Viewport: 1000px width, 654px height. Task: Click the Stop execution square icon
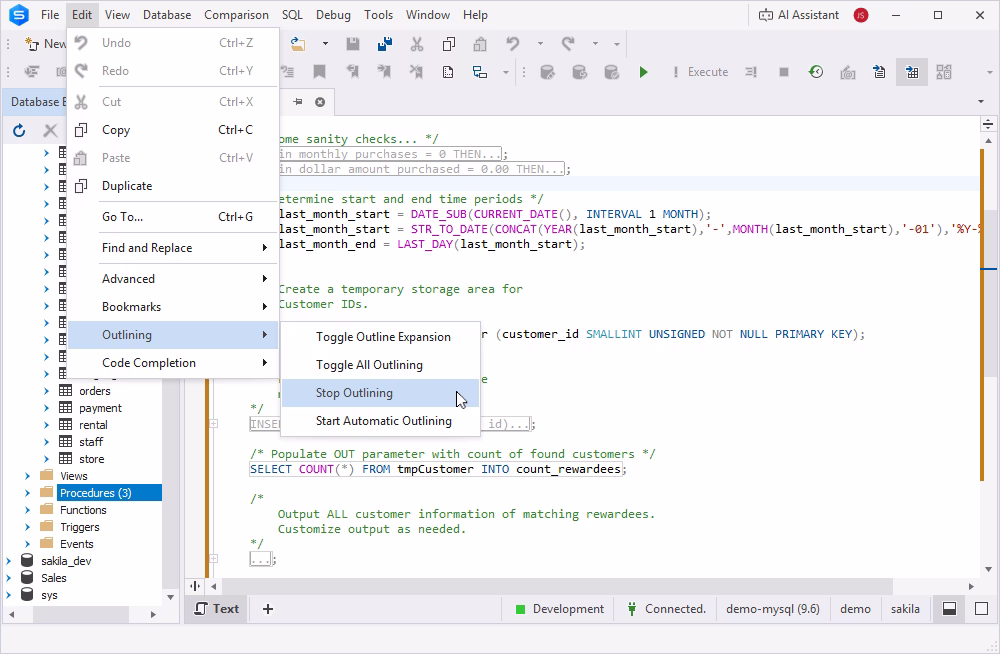tap(784, 72)
